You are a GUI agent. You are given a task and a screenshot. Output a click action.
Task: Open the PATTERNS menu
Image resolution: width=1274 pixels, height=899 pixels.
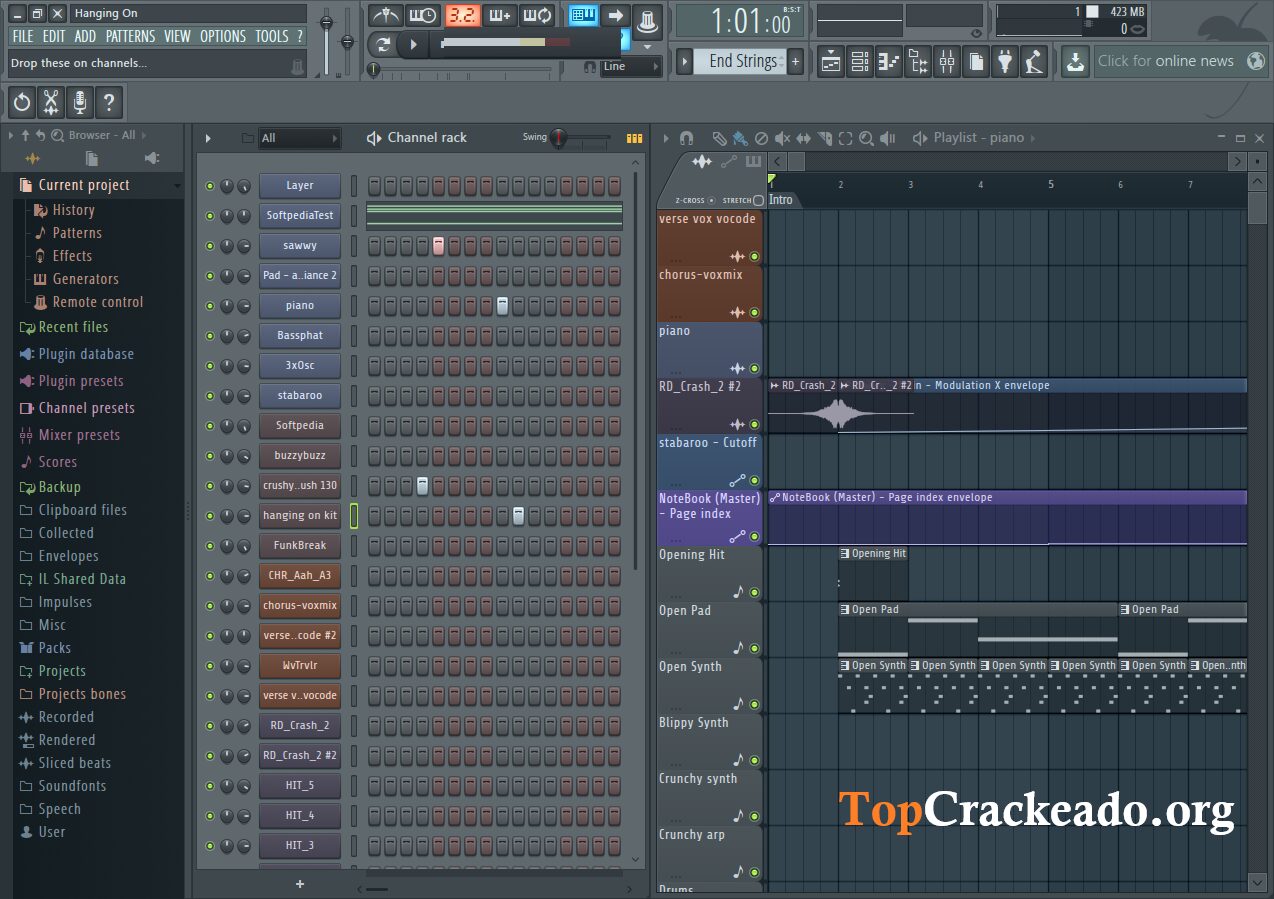click(131, 36)
